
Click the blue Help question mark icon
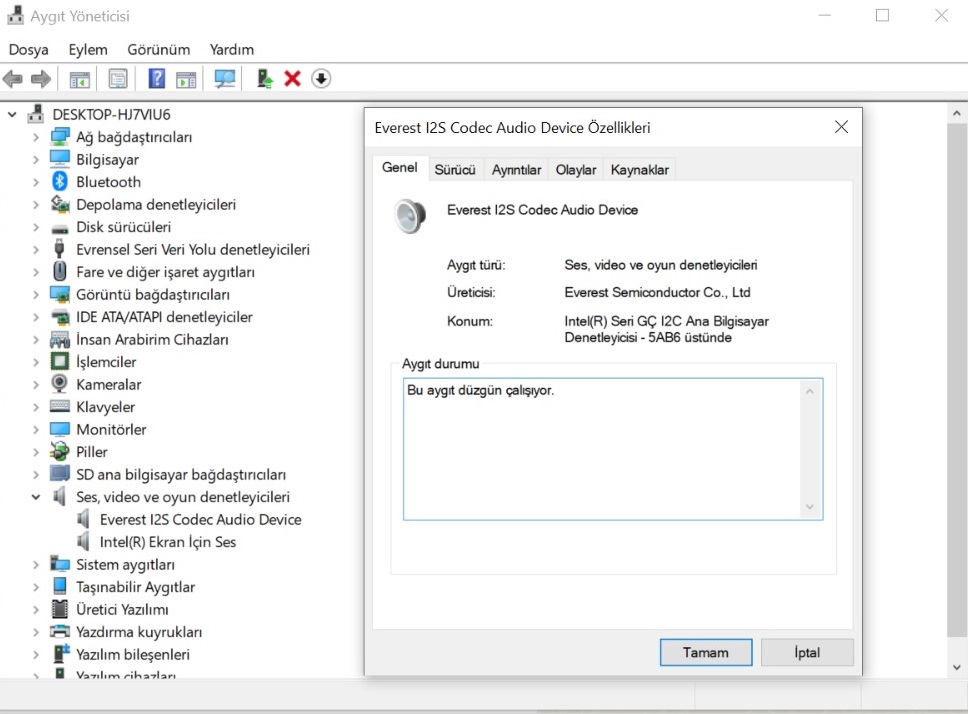pyautogui.click(x=157, y=78)
